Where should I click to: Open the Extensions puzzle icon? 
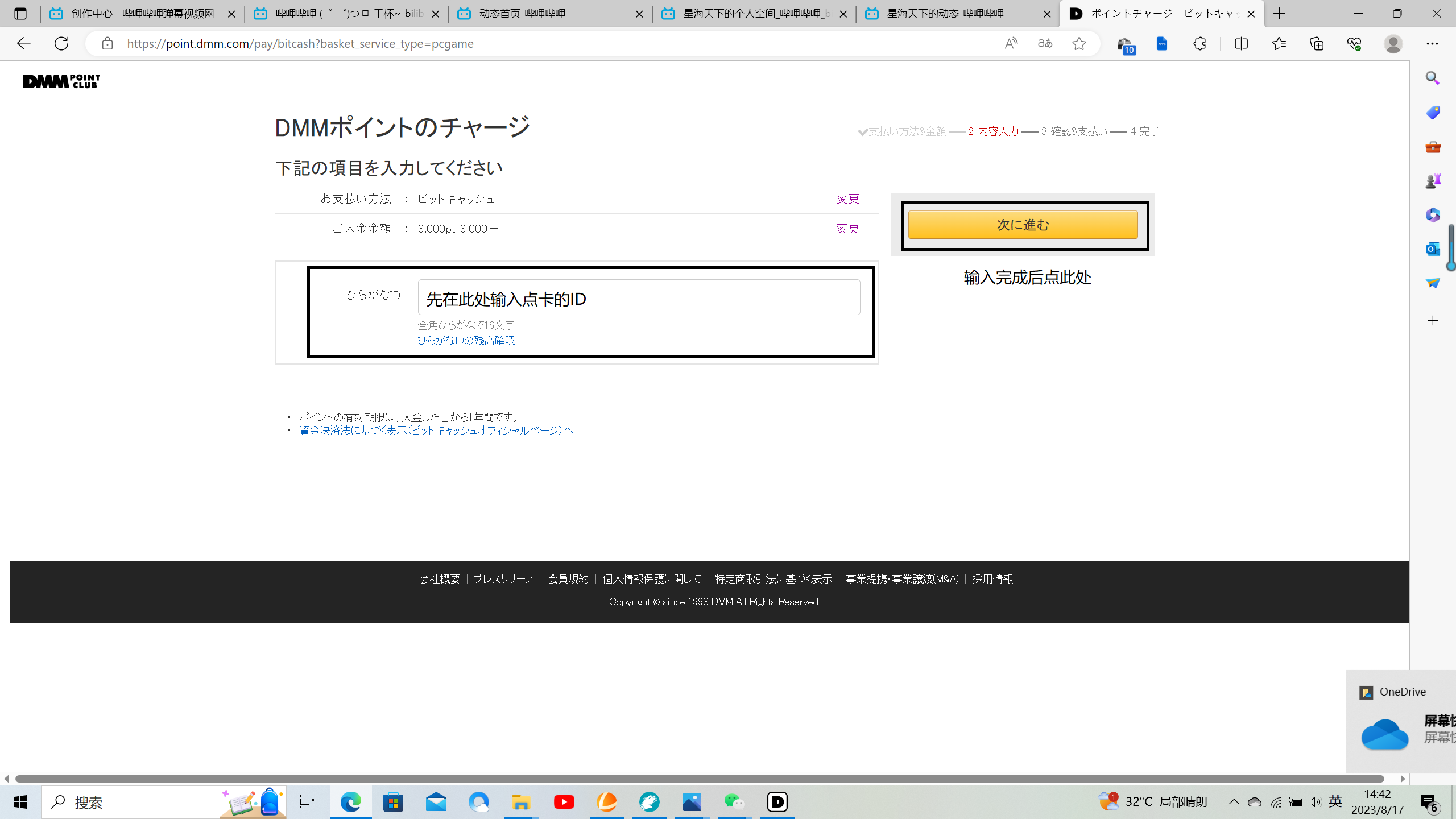[x=1199, y=43]
